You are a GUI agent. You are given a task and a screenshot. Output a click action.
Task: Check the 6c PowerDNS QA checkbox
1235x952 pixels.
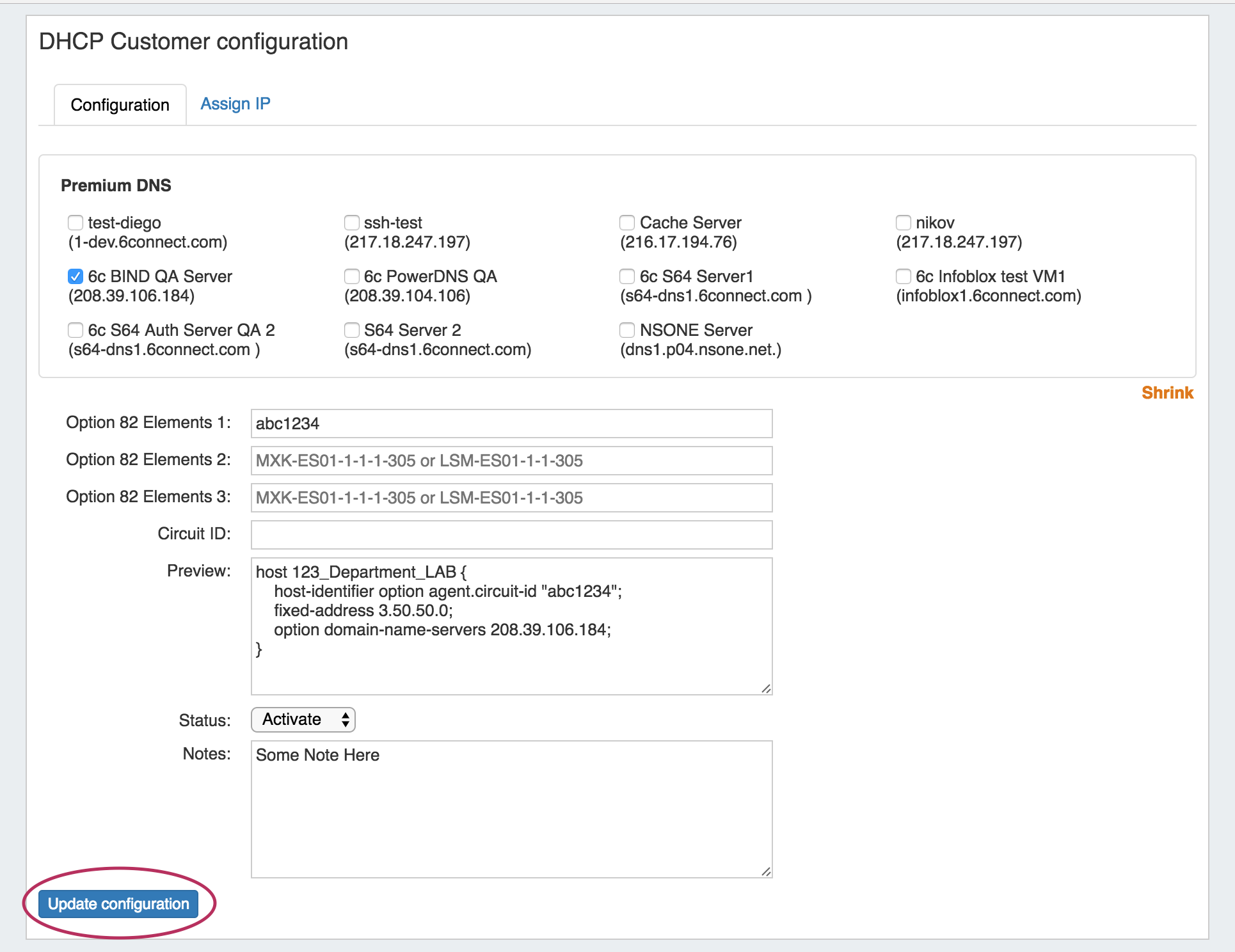[351, 276]
